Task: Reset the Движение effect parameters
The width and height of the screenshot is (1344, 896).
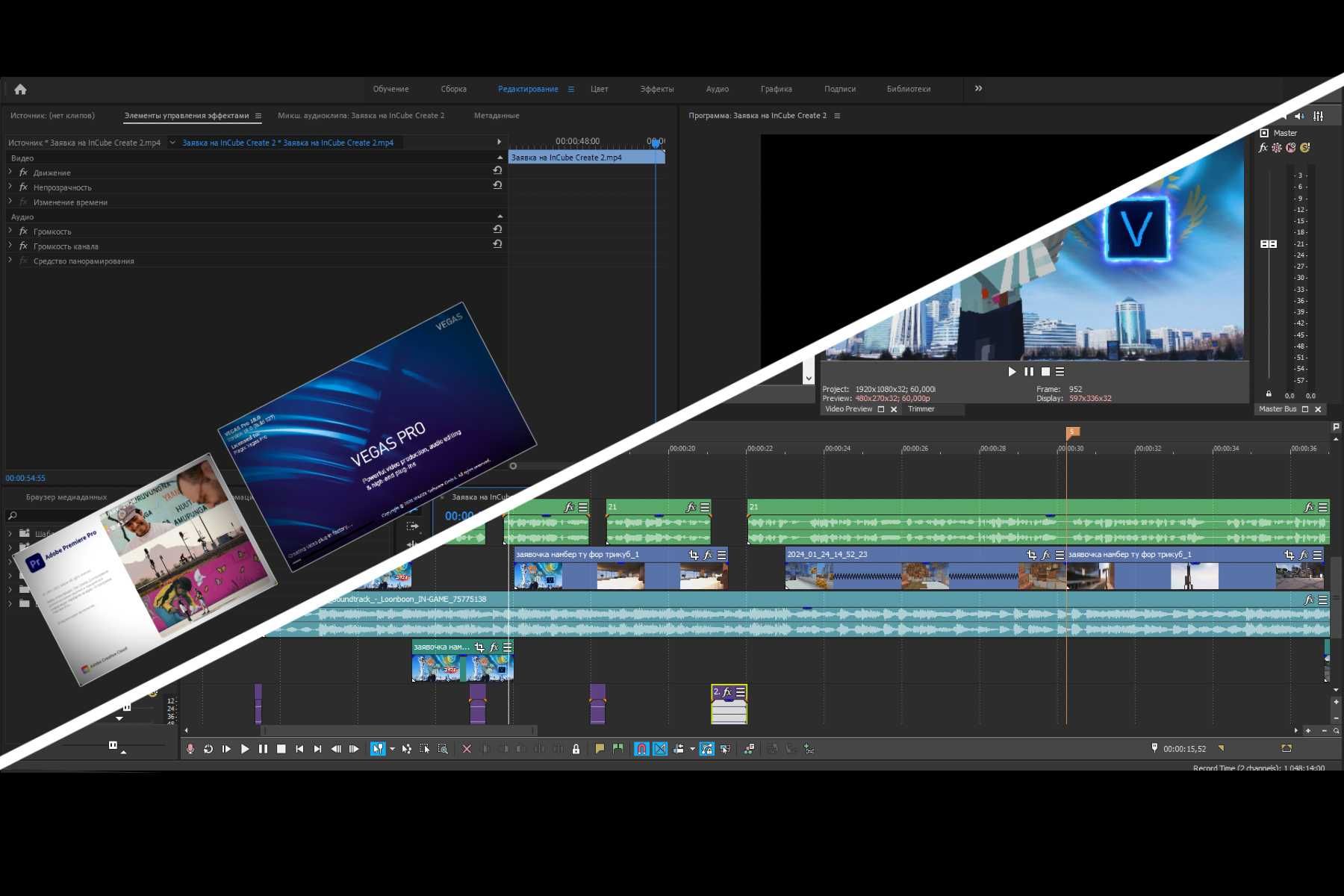Action: [x=497, y=171]
